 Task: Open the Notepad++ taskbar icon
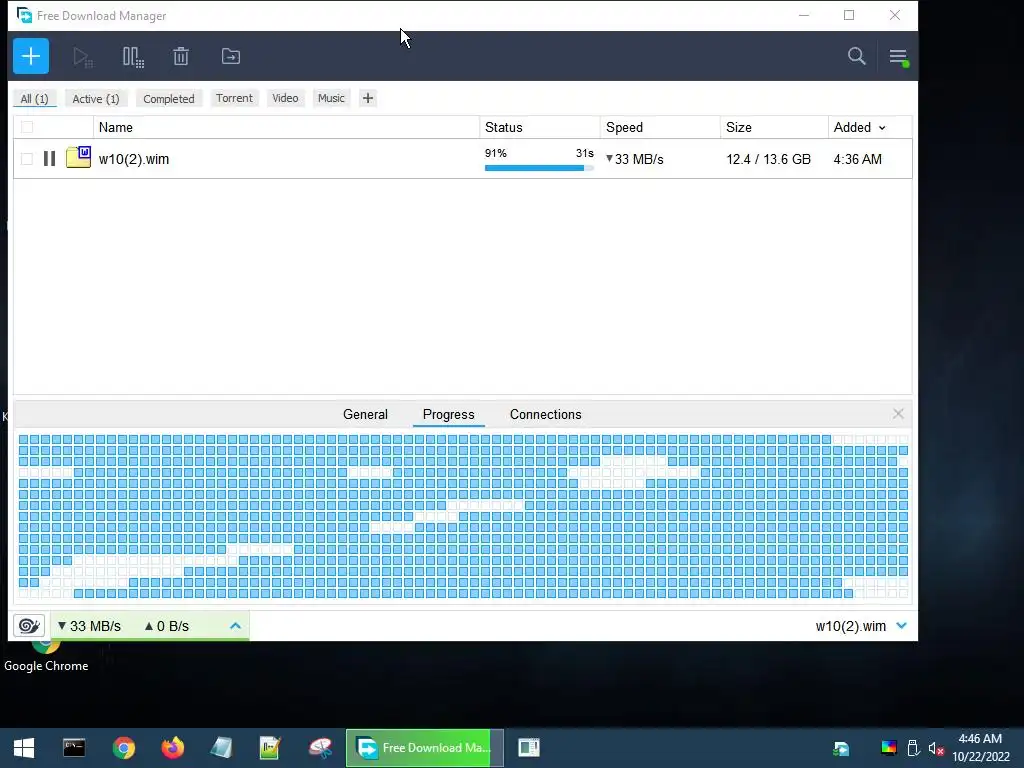coord(270,748)
